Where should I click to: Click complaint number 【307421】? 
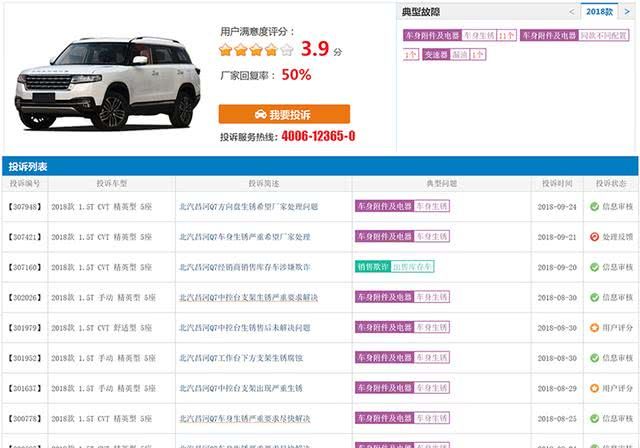[x=25, y=237]
